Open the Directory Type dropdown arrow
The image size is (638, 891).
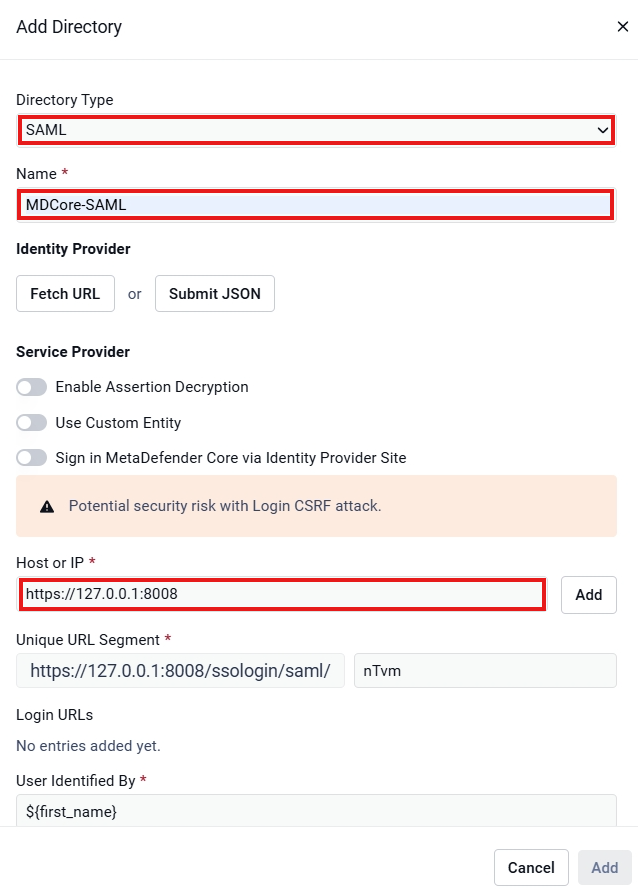[x=602, y=130]
